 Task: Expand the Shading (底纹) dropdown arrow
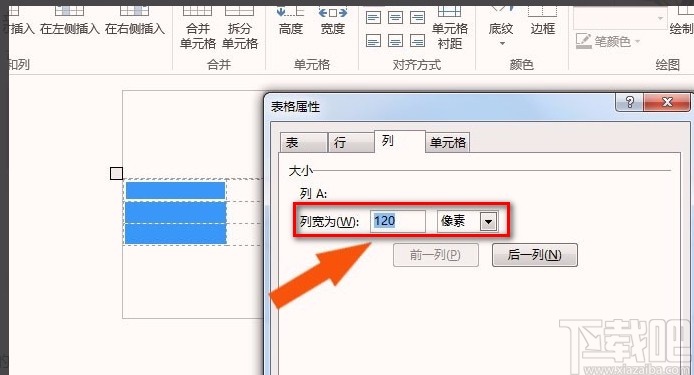502,43
